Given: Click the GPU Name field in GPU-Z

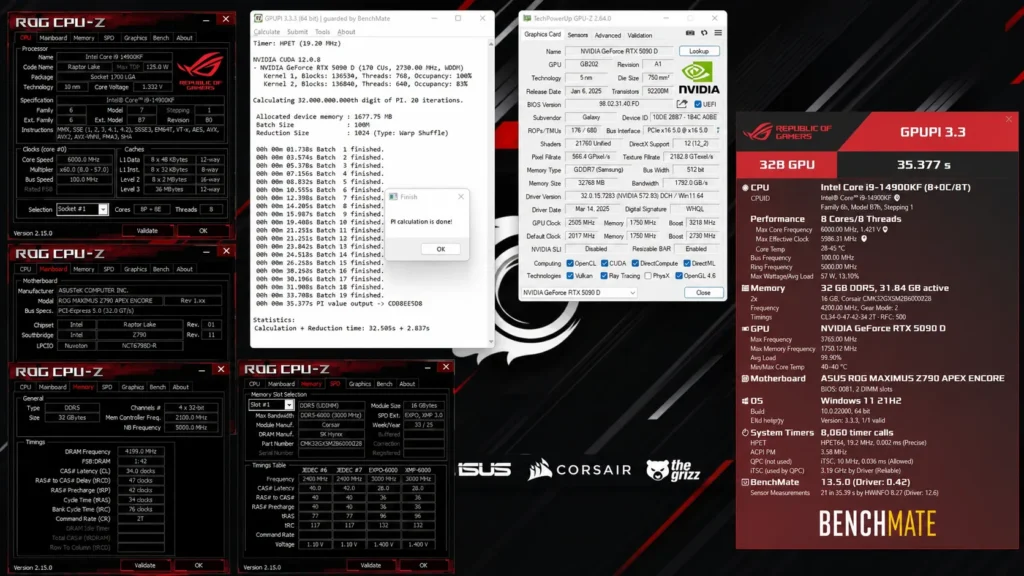Looking at the screenshot, I should (x=620, y=51).
